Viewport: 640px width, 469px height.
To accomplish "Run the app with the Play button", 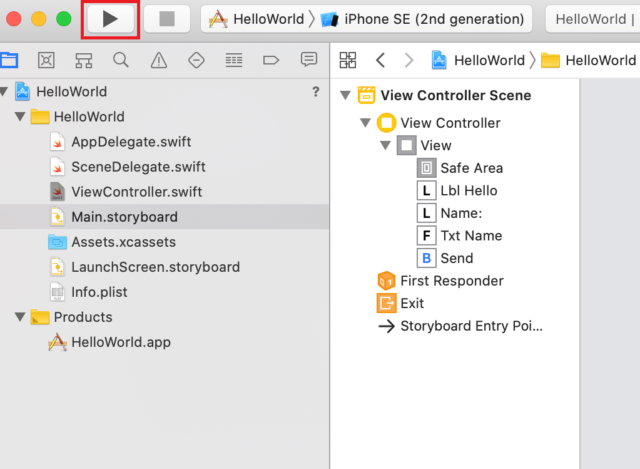I will pyautogui.click(x=110, y=19).
